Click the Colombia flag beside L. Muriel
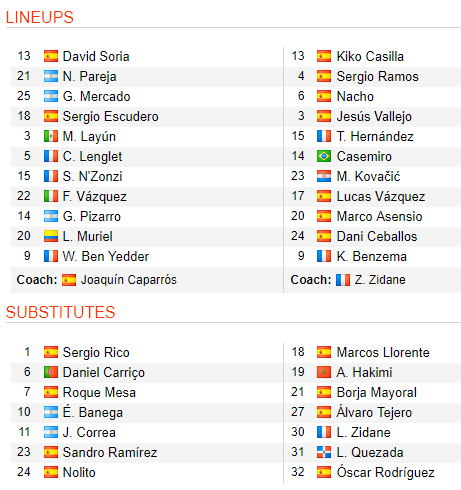Viewport: 461px width, 490px height. (x=51, y=236)
